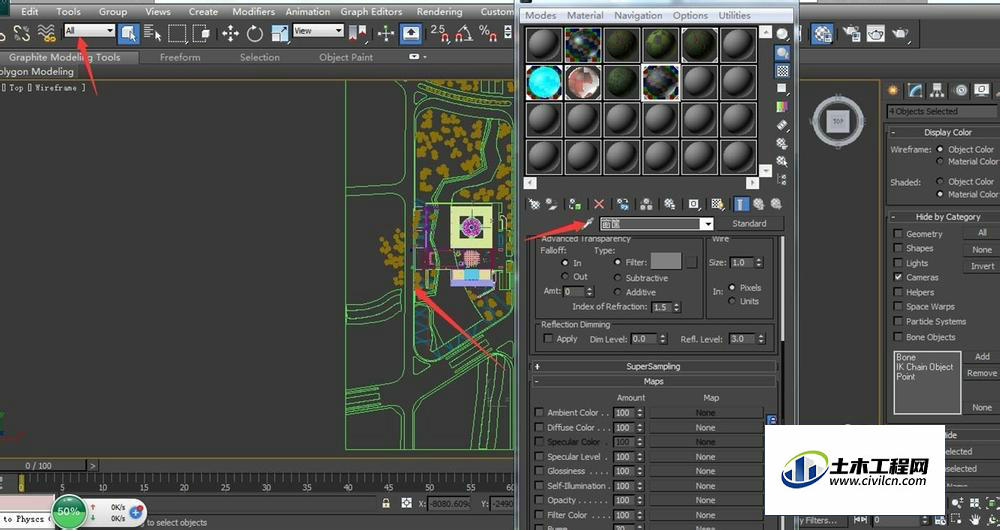Uncheck the Cameras hide checkbox

point(898,277)
